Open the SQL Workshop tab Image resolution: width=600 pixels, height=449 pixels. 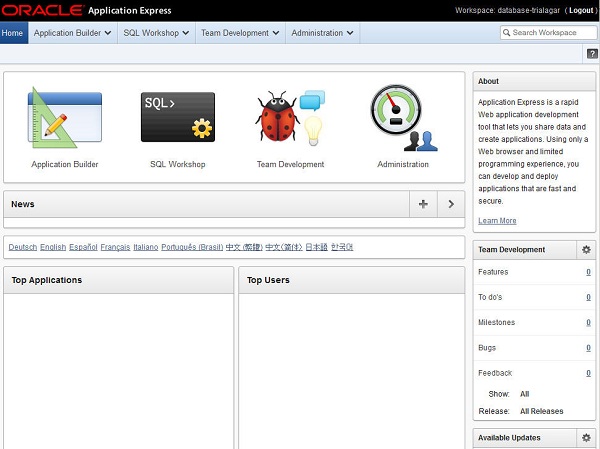click(x=156, y=33)
